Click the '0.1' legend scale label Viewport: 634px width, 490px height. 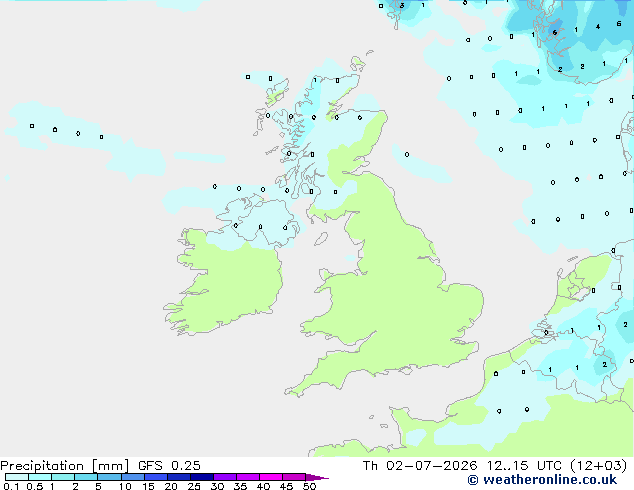pyautogui.click(x=11, y=486)
